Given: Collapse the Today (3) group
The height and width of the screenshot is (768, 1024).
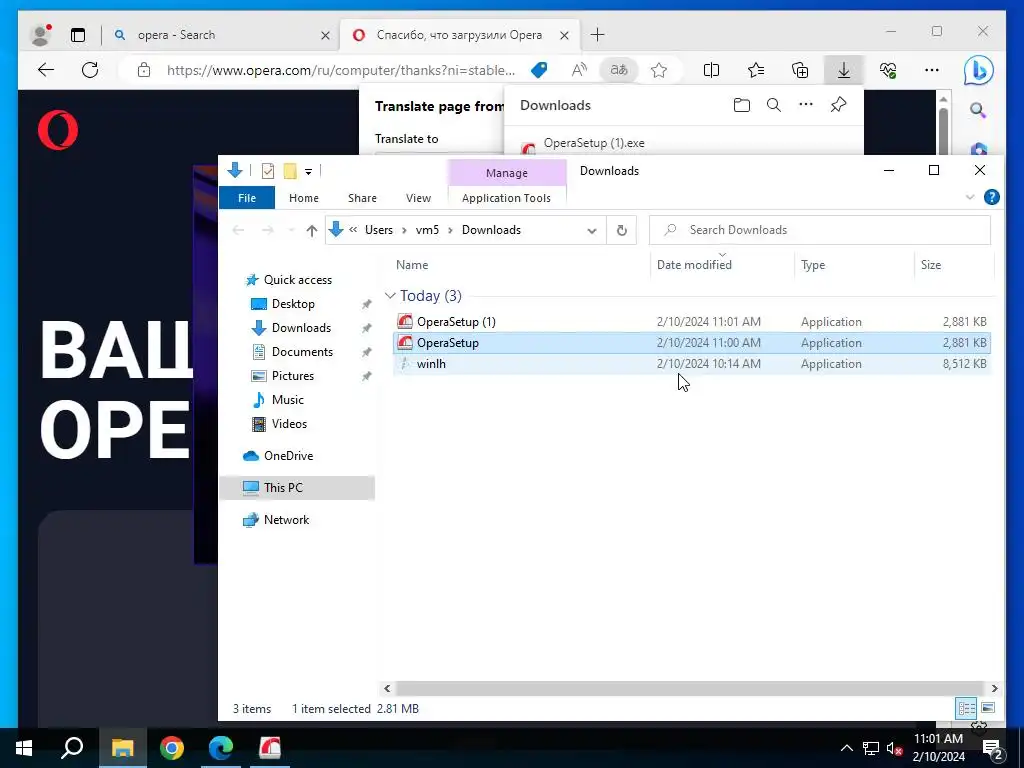Looking at the screenshot, I should [390, 296].
